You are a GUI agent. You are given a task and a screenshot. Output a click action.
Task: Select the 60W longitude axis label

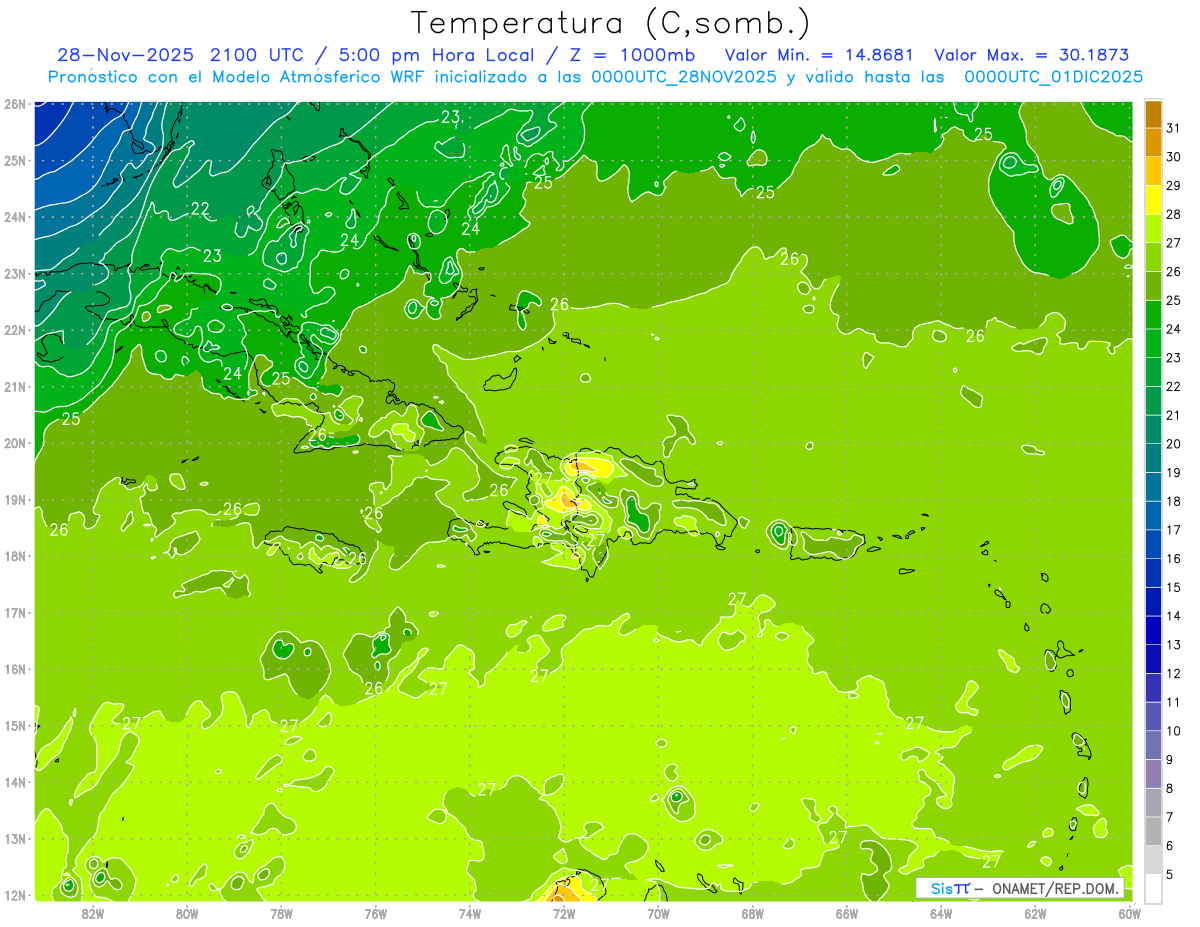pos(1130,912)
